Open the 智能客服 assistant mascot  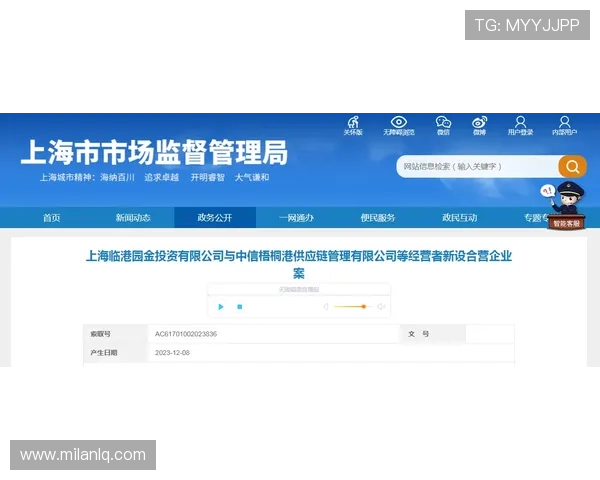566,206
